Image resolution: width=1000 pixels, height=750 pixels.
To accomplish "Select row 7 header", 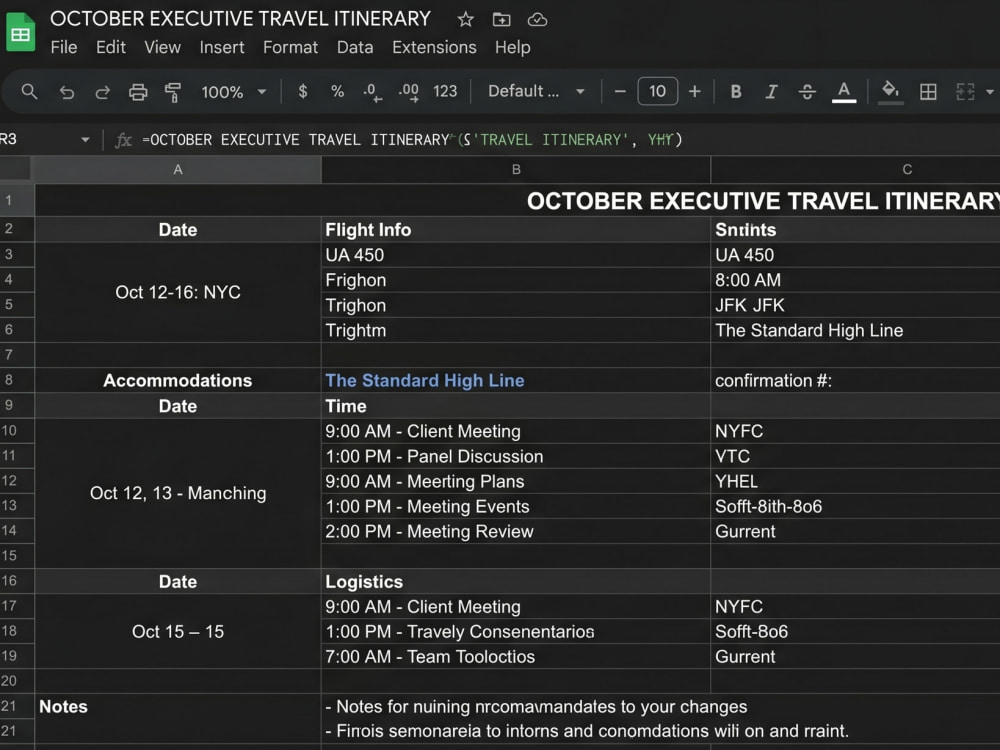I will (x=17, y=355).
